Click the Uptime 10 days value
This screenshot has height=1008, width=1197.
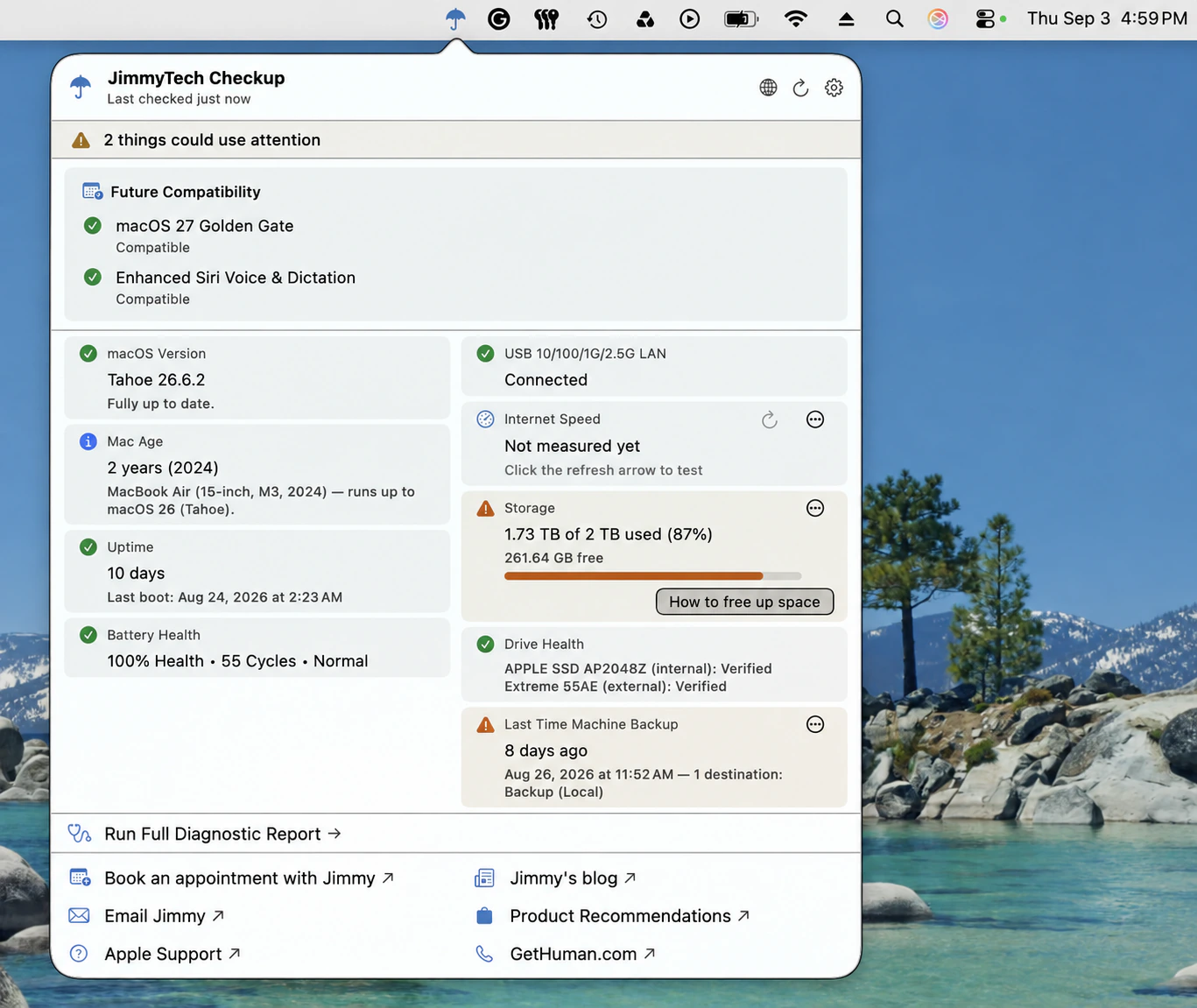[136, 574]
